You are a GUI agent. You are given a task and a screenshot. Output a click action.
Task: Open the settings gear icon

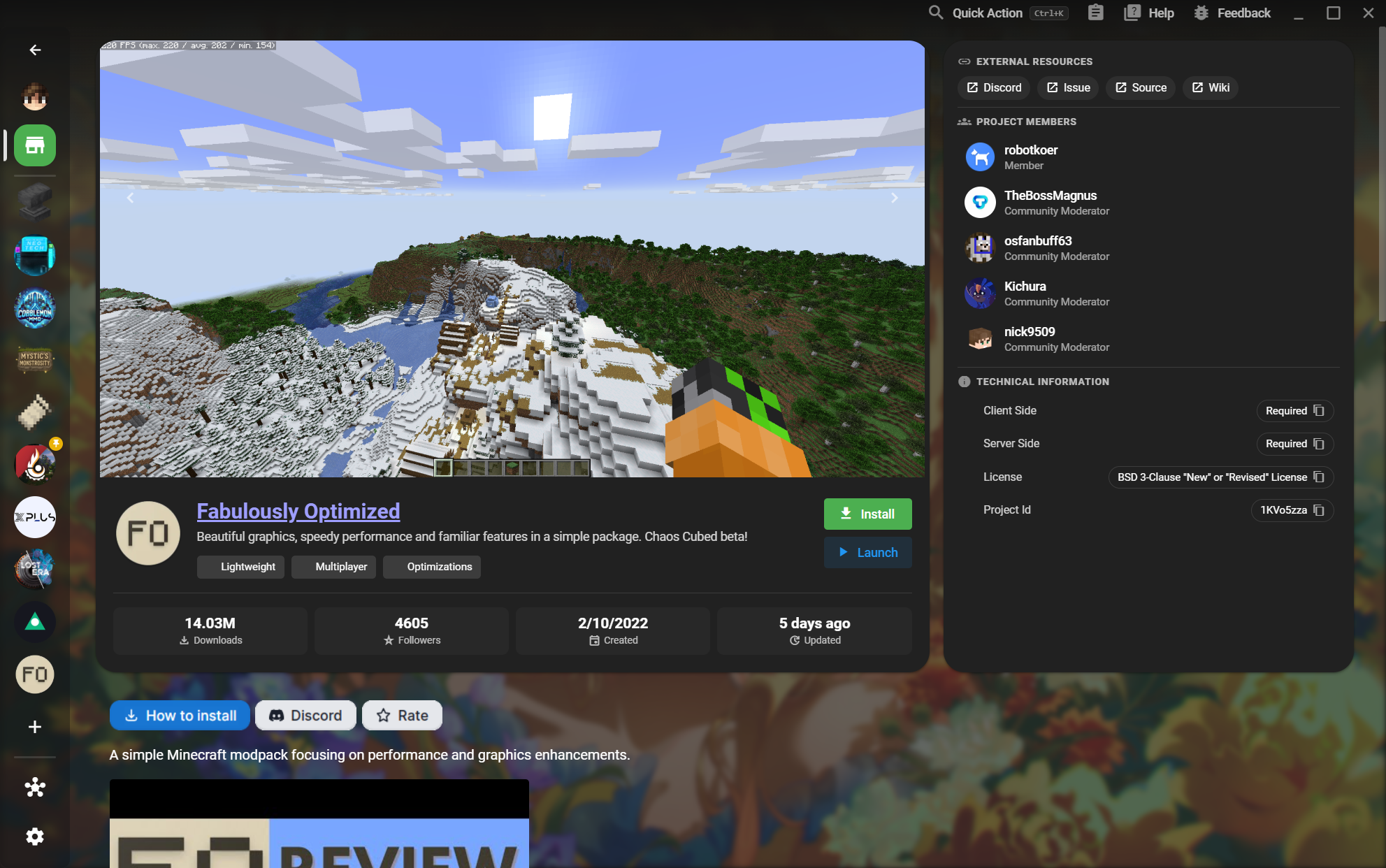click(x=35, y=837)
